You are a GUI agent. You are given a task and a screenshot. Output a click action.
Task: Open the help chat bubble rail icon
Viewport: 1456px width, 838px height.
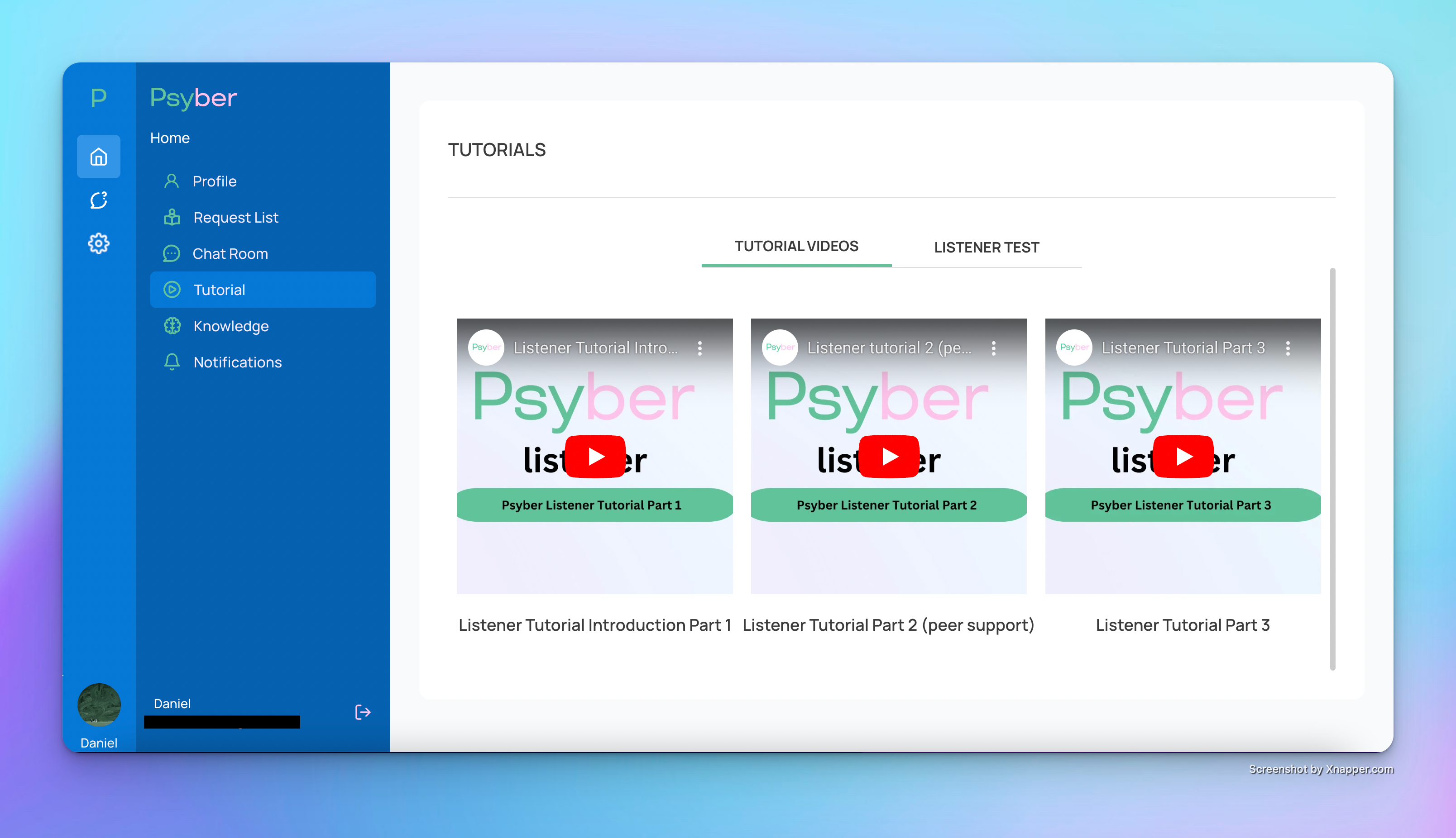click(x=98, y=200)
